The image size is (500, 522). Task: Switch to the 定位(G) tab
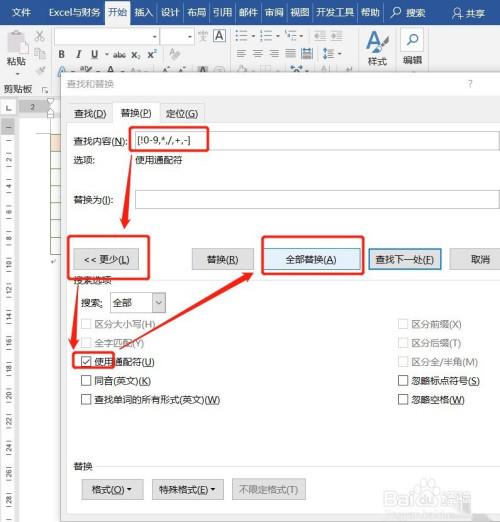(182, 114)
